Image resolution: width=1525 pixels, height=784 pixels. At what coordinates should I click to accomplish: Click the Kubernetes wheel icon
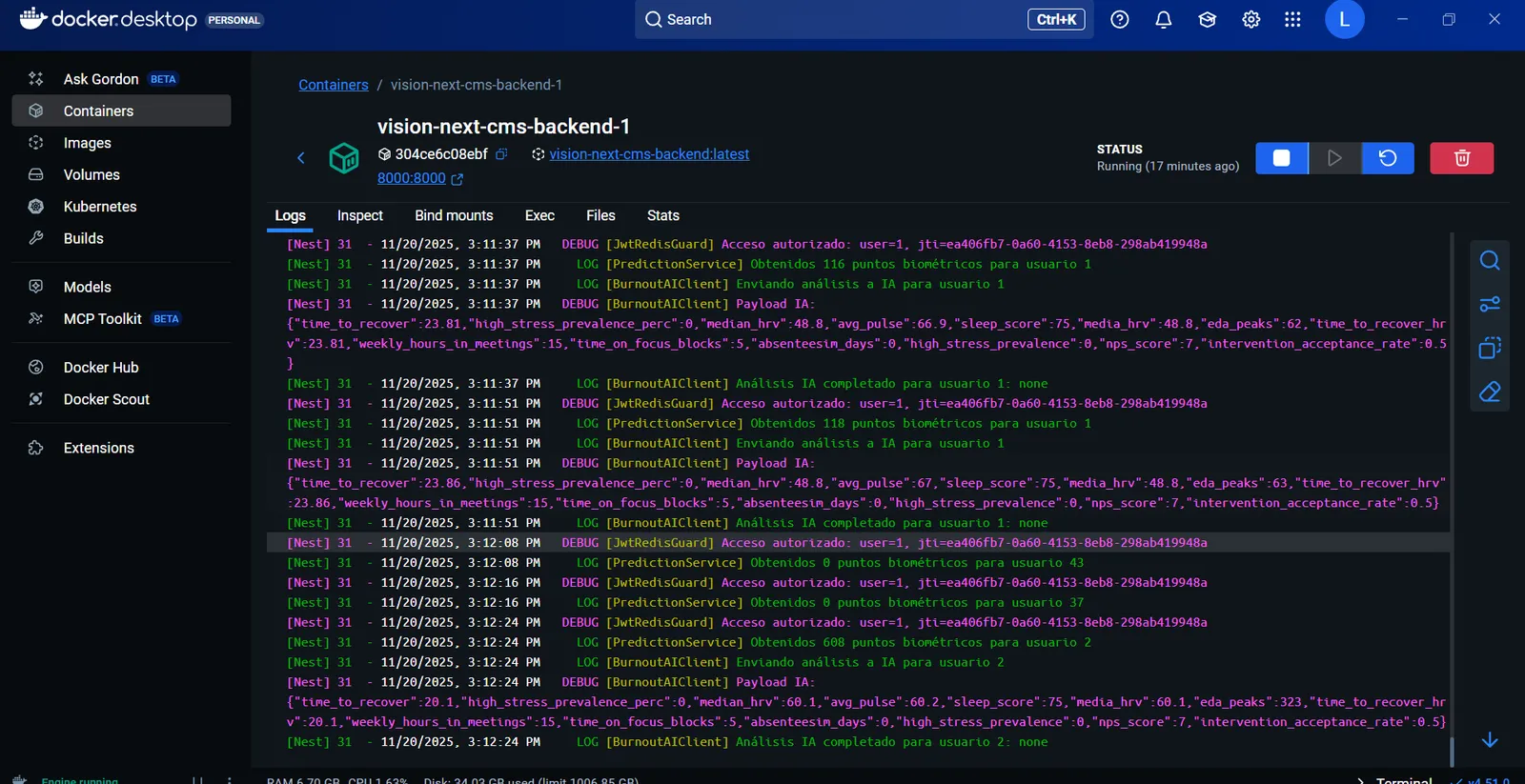[x=36, y=207]
